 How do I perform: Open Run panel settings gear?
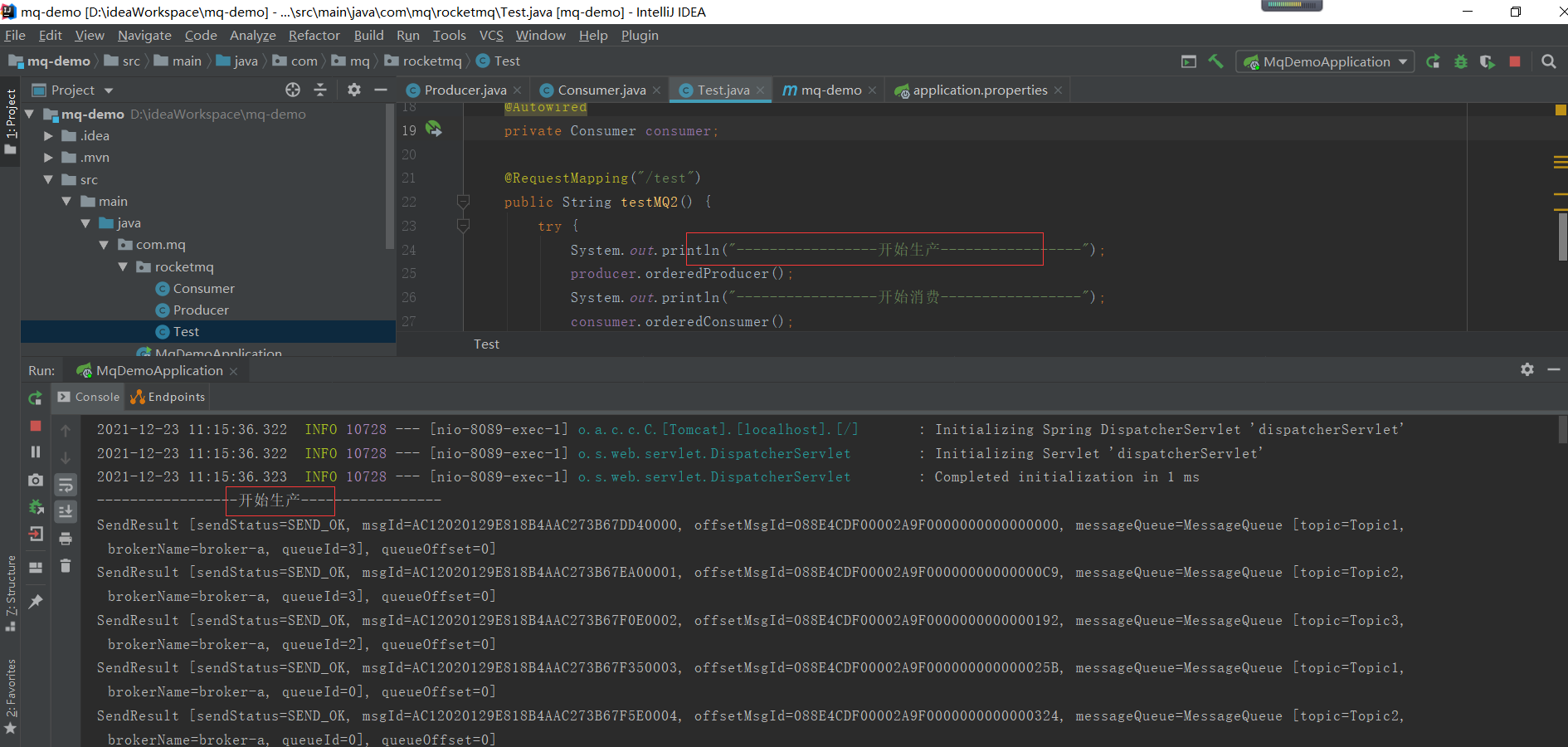[x=1527, y=369]
